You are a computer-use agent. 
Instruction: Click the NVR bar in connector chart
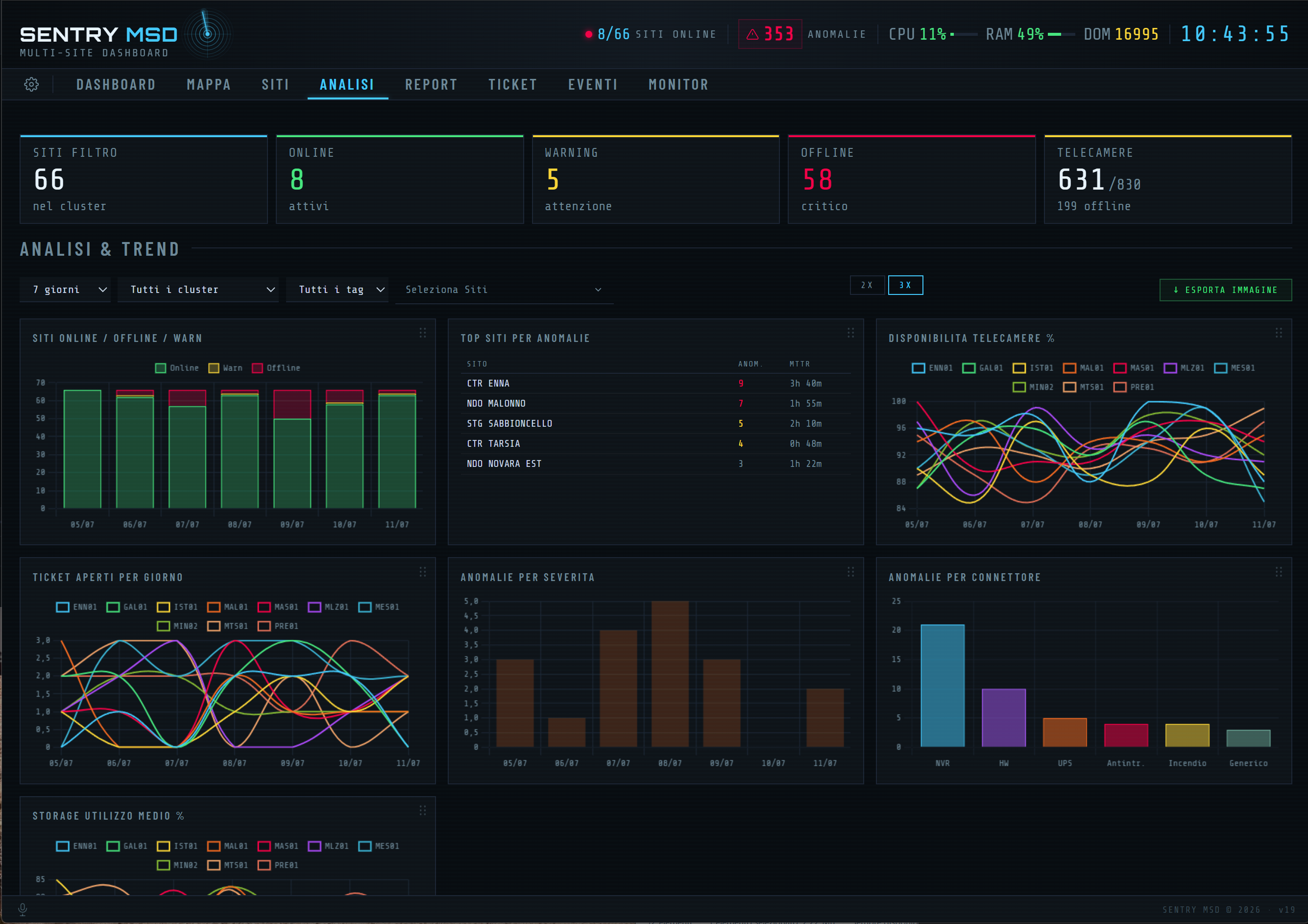(x=942, y=685)
